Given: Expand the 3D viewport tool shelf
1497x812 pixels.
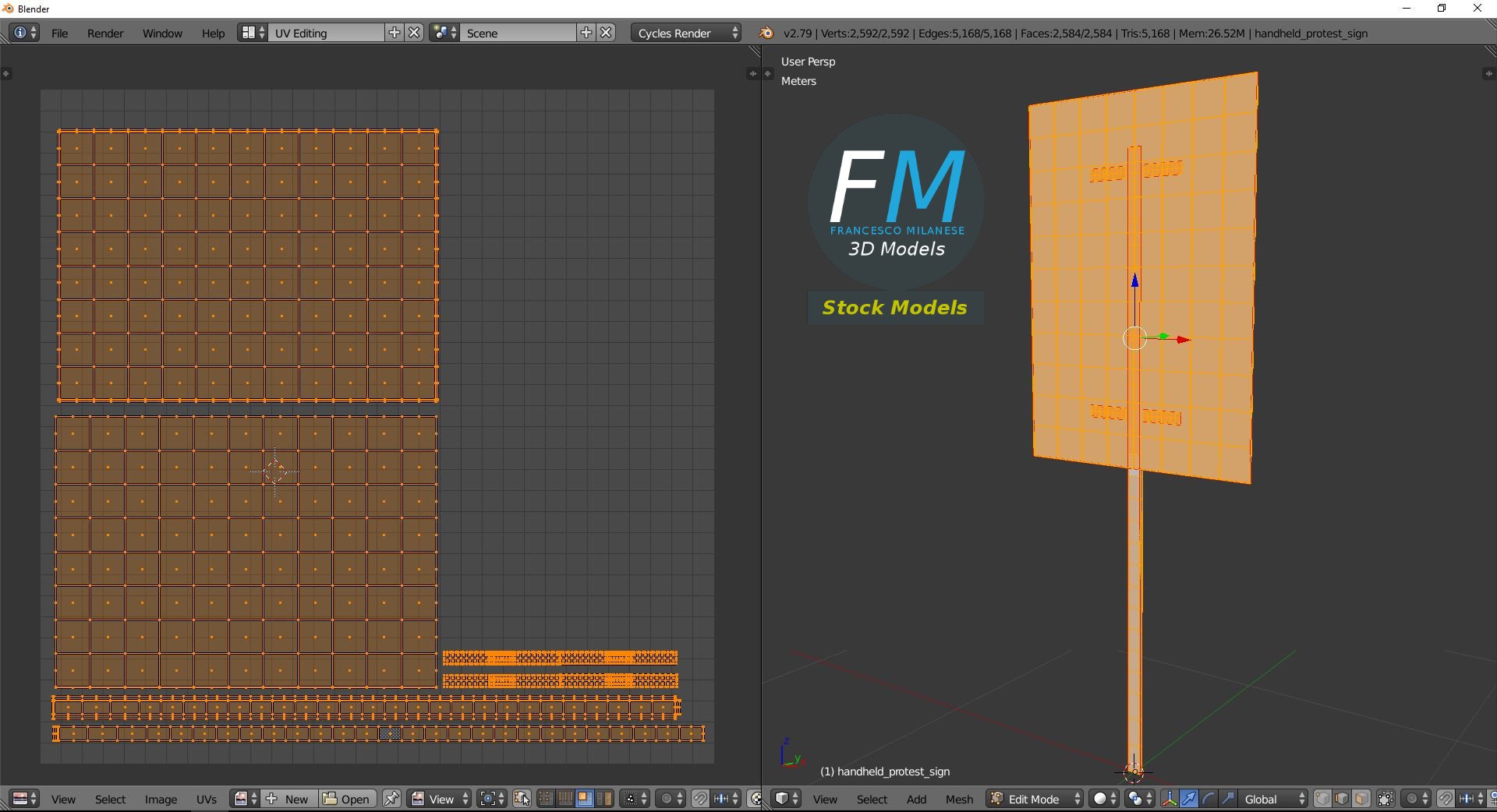Looking at the screenshot, I should point(767,73).
